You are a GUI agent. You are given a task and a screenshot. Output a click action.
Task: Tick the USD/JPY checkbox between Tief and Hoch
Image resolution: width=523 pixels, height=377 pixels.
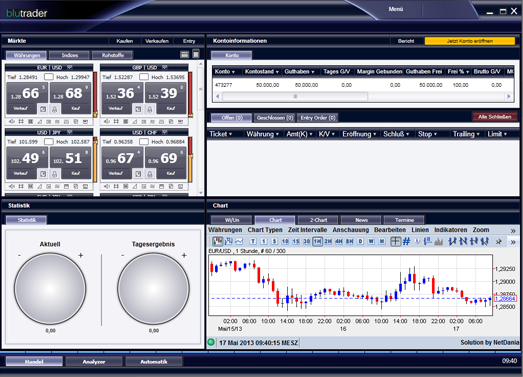click(x=49, y=141)
